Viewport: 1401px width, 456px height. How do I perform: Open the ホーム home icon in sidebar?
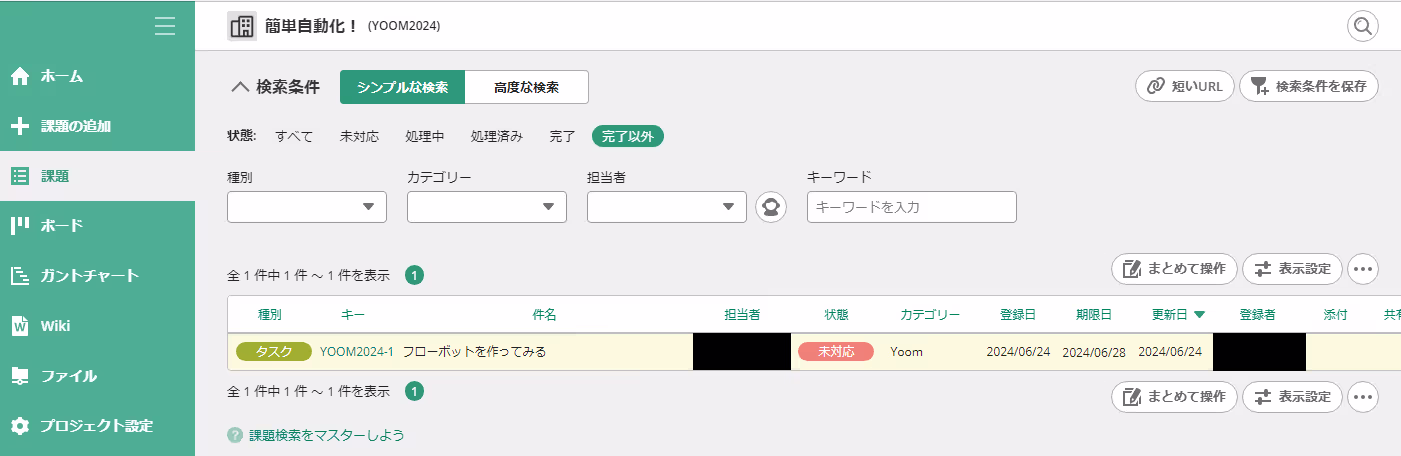pos(19,76)
